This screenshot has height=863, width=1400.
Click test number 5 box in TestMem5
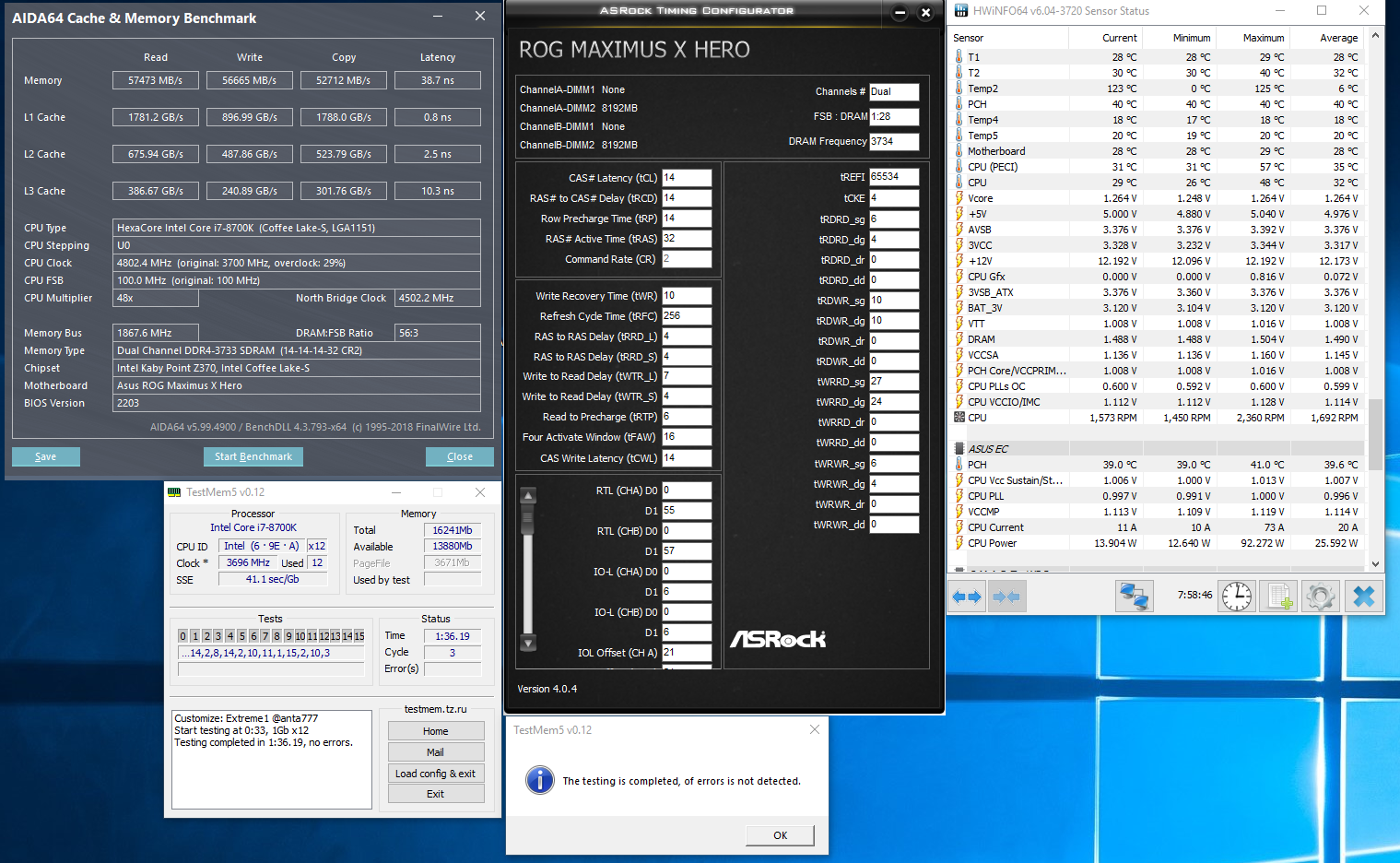click(x=241, y=636)
